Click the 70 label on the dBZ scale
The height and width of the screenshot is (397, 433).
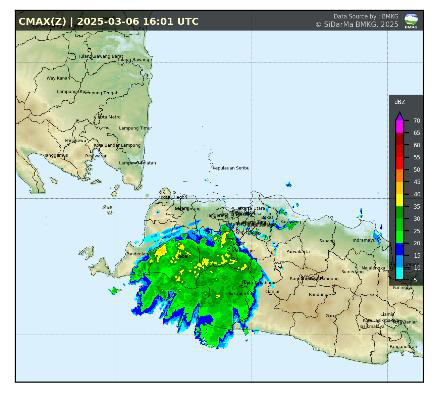click(417, 120)
